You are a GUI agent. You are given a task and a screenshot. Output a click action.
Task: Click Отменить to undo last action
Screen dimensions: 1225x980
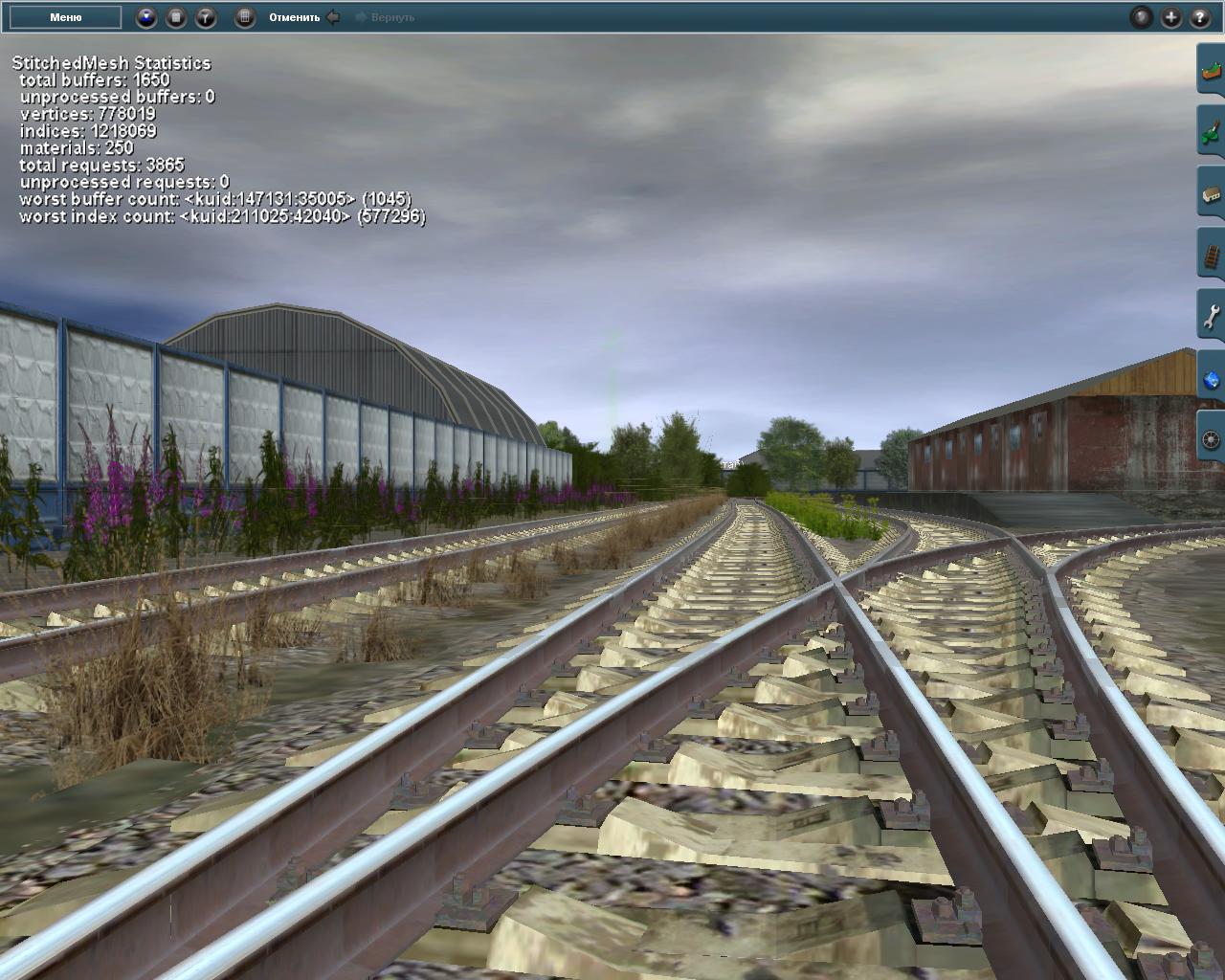coord(303,17)
